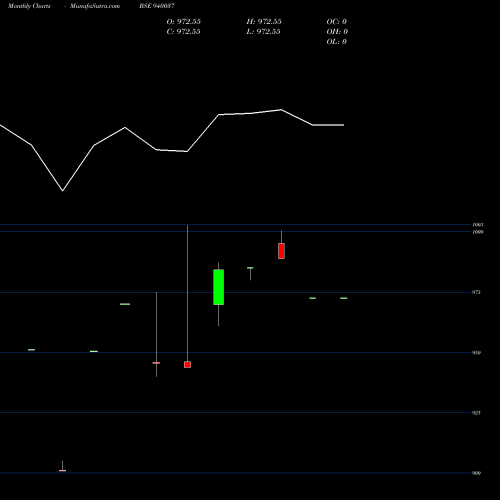Select the 'O: 972.55' open value
The width and height of the screenshot is (500, 500).
183,22
